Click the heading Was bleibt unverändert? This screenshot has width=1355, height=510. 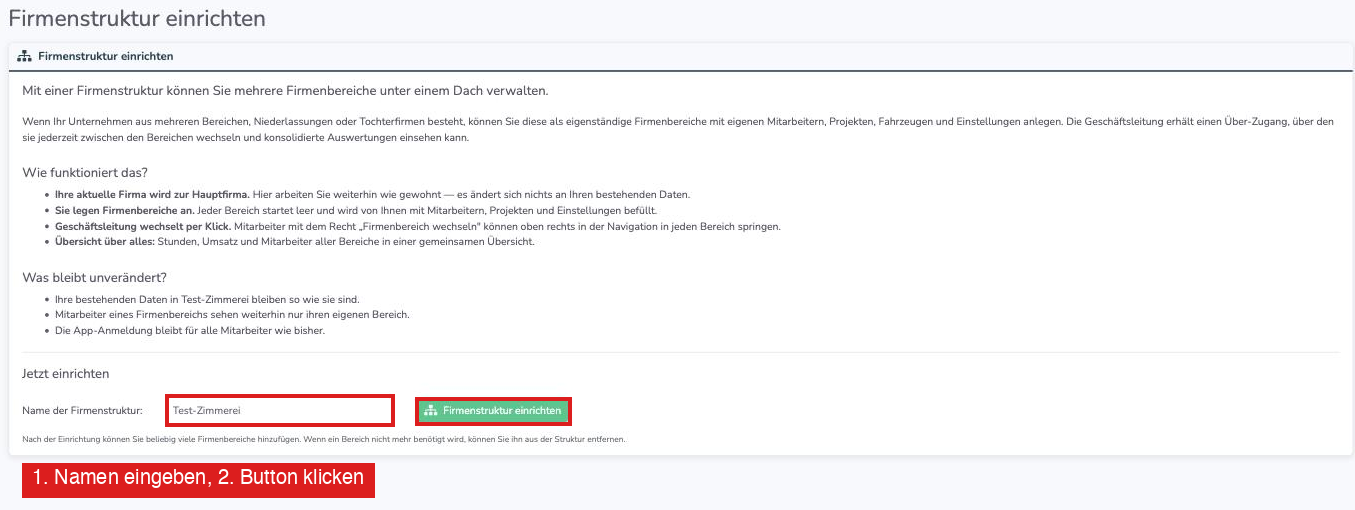[x=93, y=277]
